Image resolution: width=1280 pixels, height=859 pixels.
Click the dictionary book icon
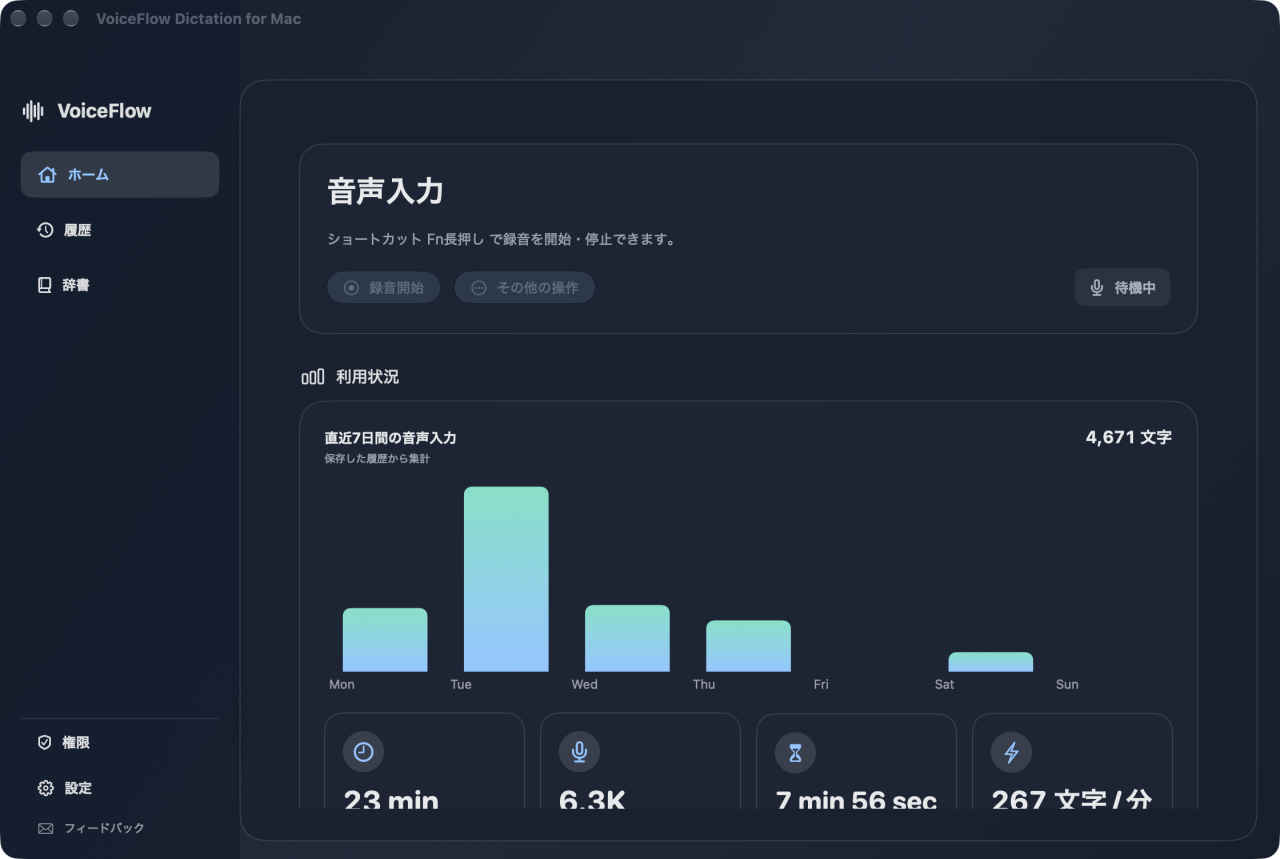click(x=45, y=285)
